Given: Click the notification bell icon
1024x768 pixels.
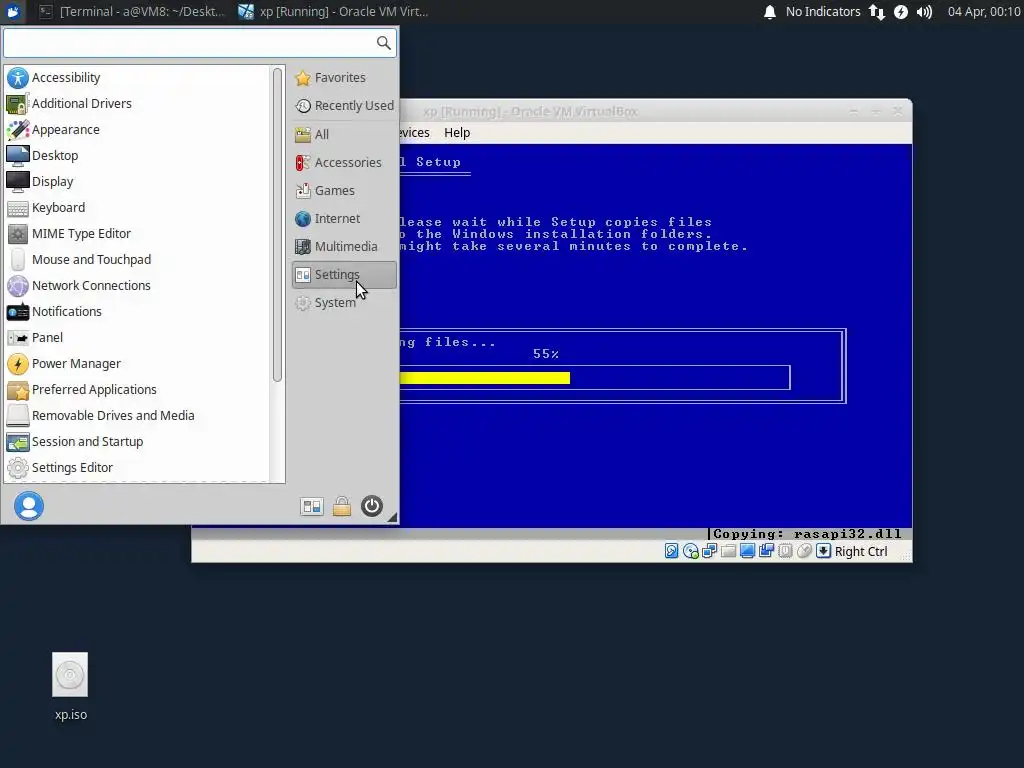Looking at the screenshot, I should 770,12.
